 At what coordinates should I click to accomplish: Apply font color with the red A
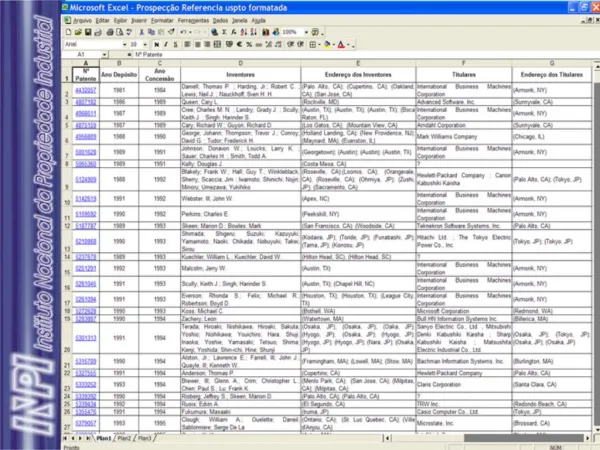click(x=341, y=45)
